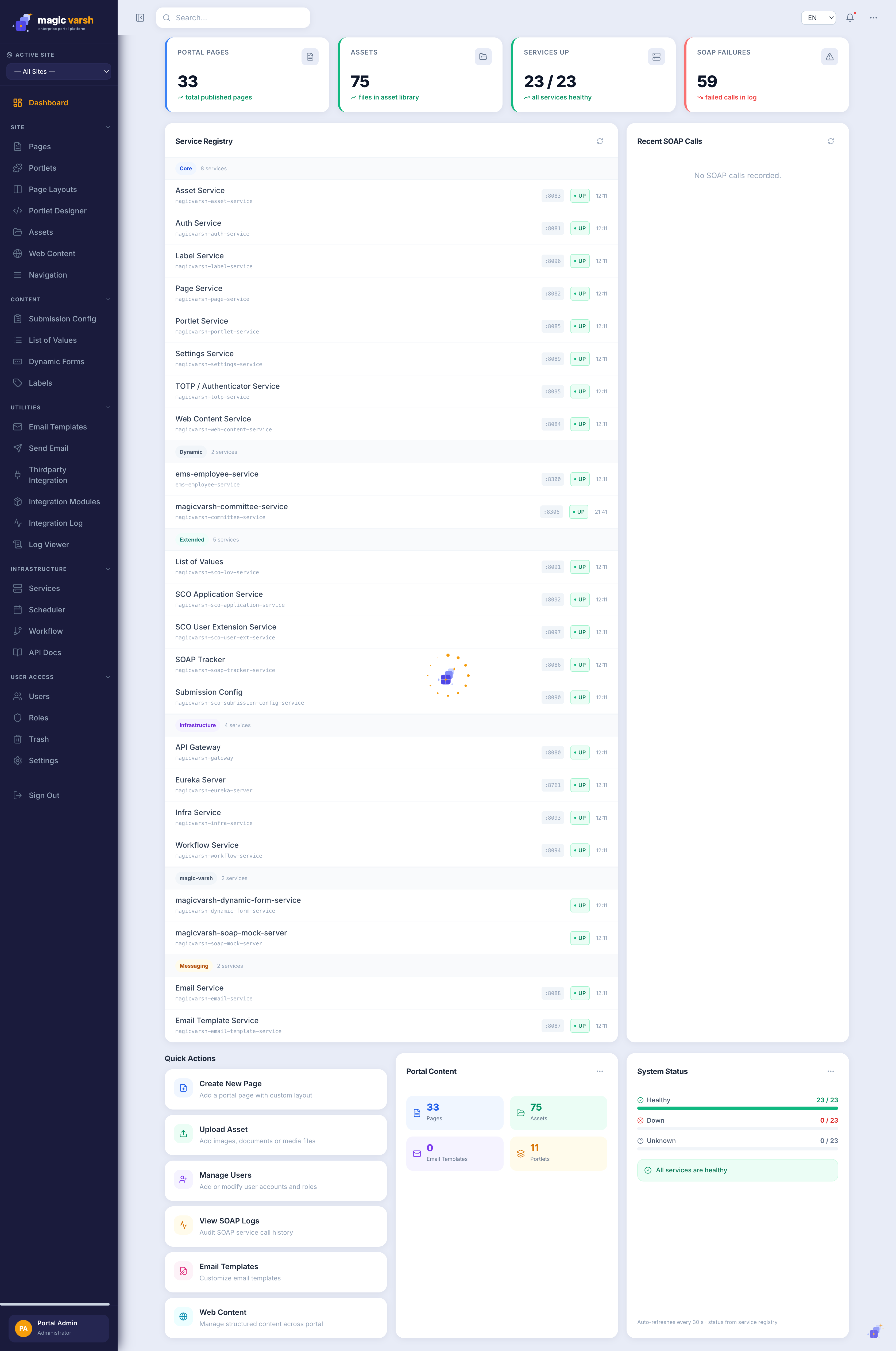Open API Docs in the sidebar
Viewport: 896px width, 1351px height.
tap(58, 653)
